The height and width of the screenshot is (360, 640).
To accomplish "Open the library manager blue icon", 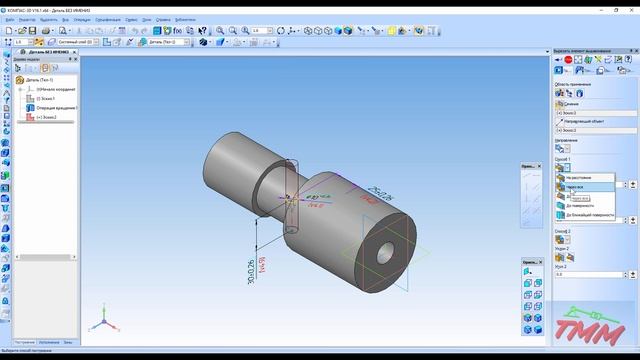I will (x=157, y=31).
